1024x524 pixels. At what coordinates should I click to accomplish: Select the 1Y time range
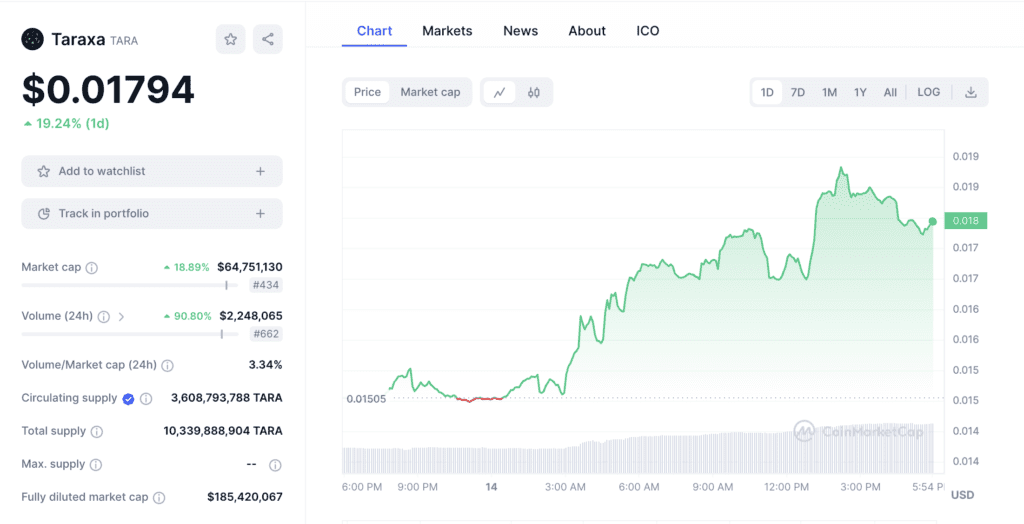point(860,93)
